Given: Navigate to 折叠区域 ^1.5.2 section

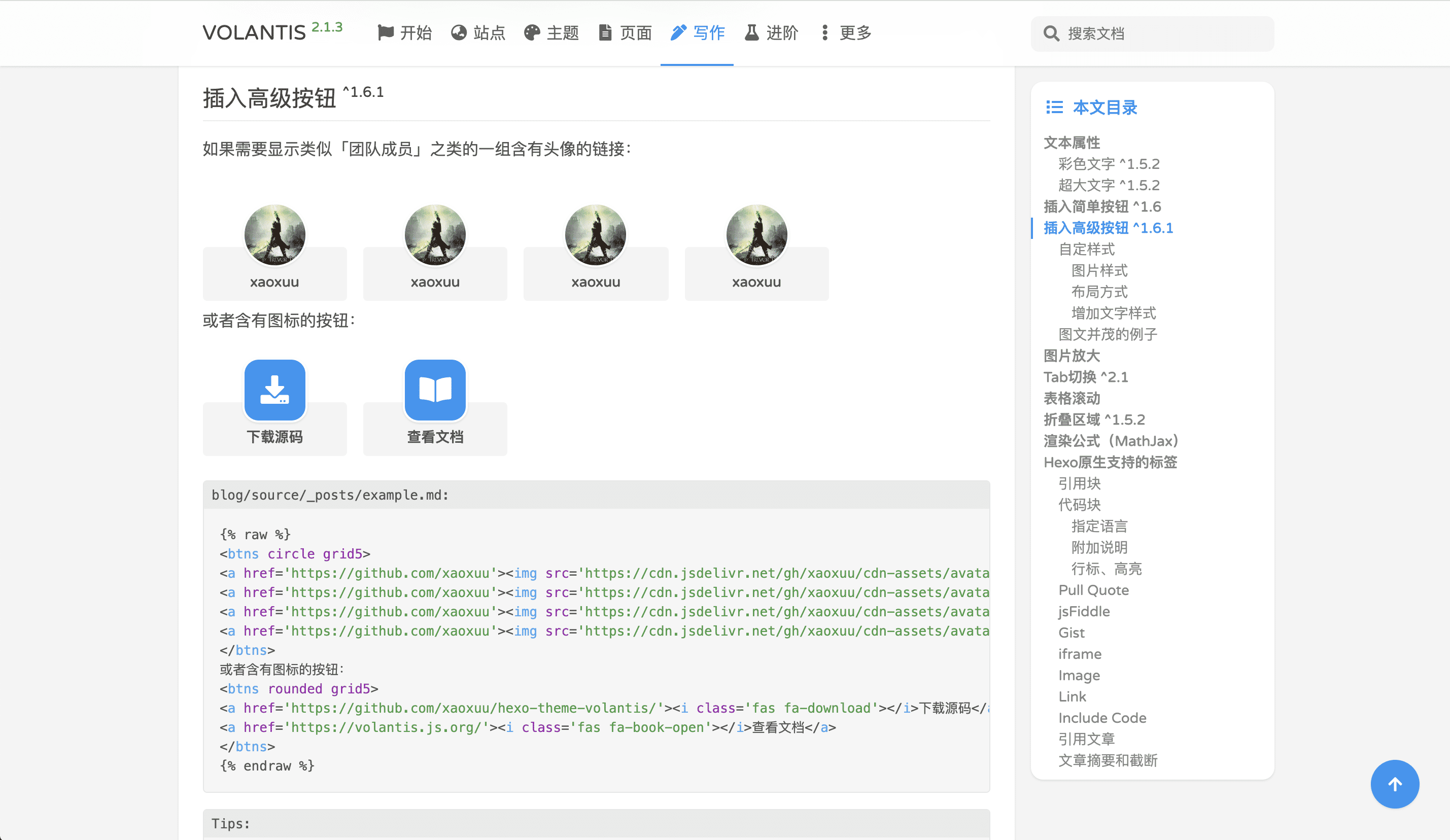Looking at the screenshot, I should 1094,419.
